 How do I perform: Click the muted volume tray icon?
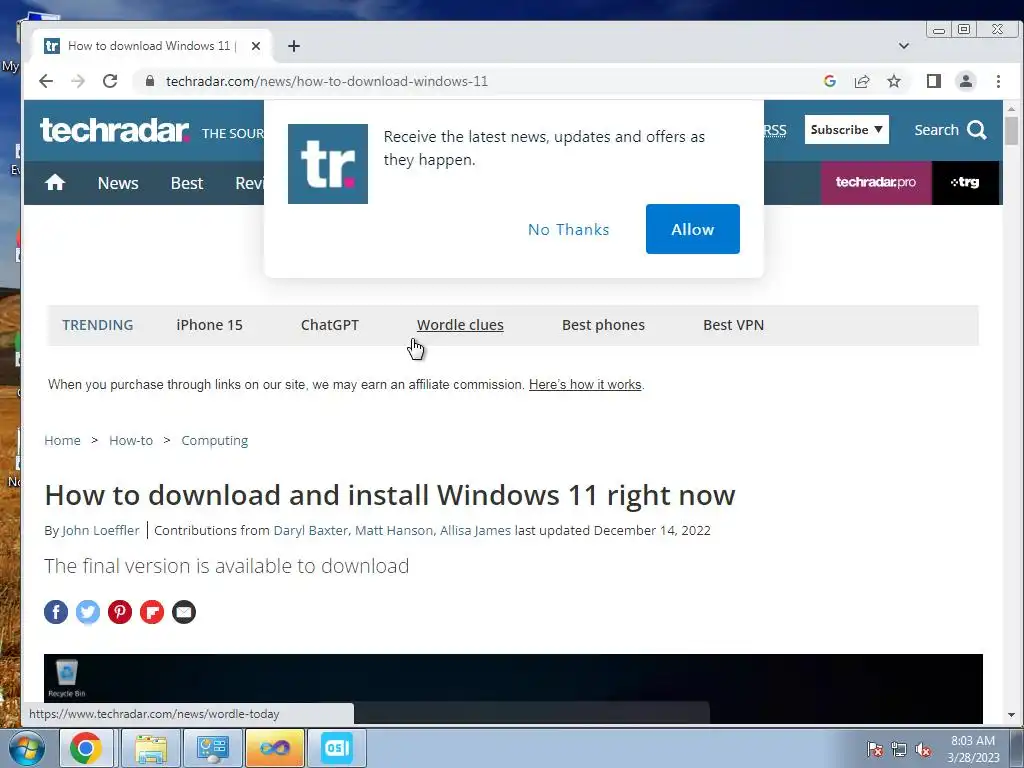[x=923, y=750]
